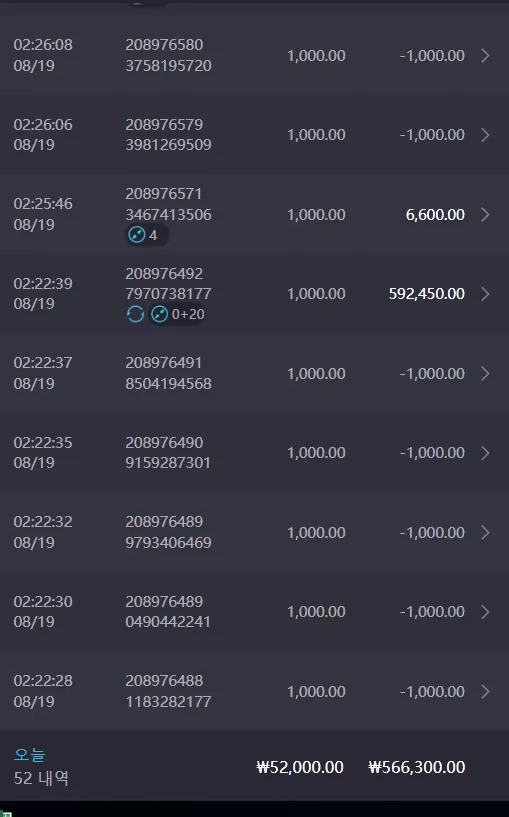Click the 52 내역 history count

coord(41,778)
